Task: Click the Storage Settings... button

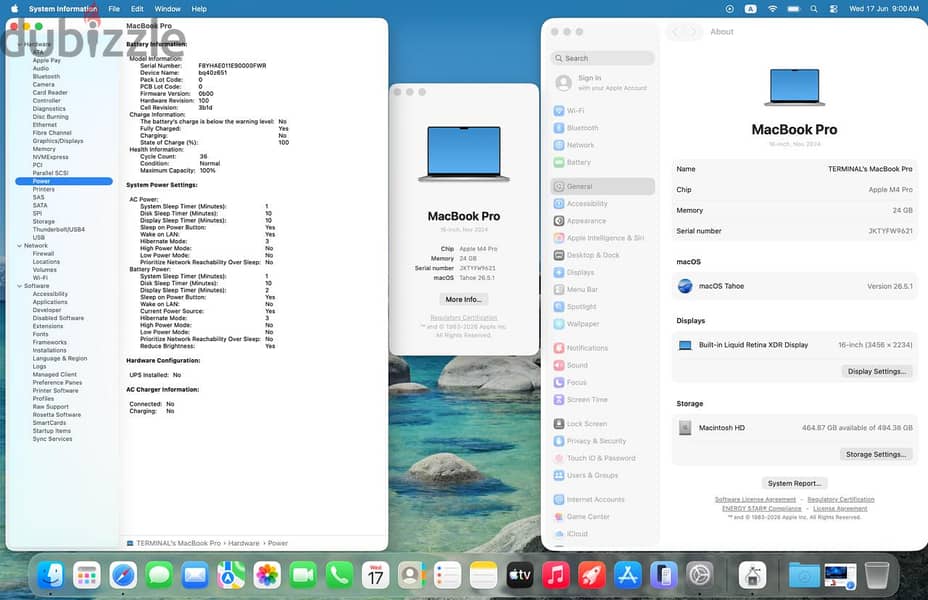Action: point(875,454)
